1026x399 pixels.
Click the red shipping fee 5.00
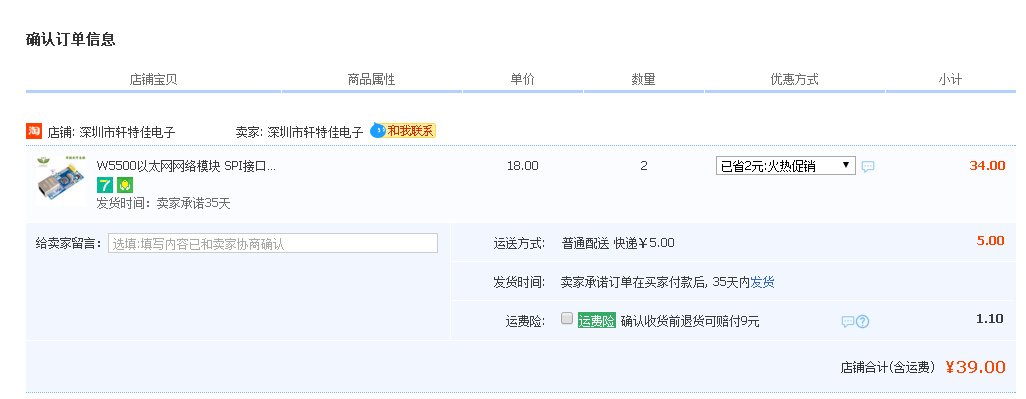[991, 241]
